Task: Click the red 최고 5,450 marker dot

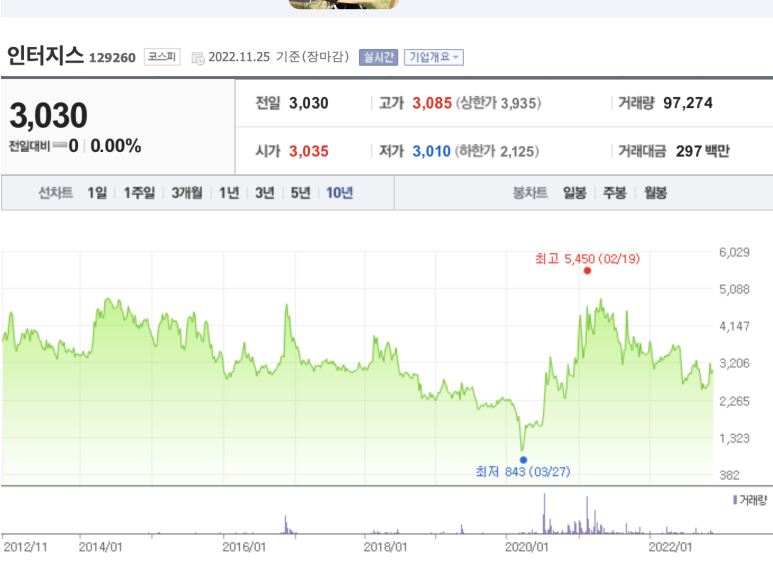Action: point(587,271)
